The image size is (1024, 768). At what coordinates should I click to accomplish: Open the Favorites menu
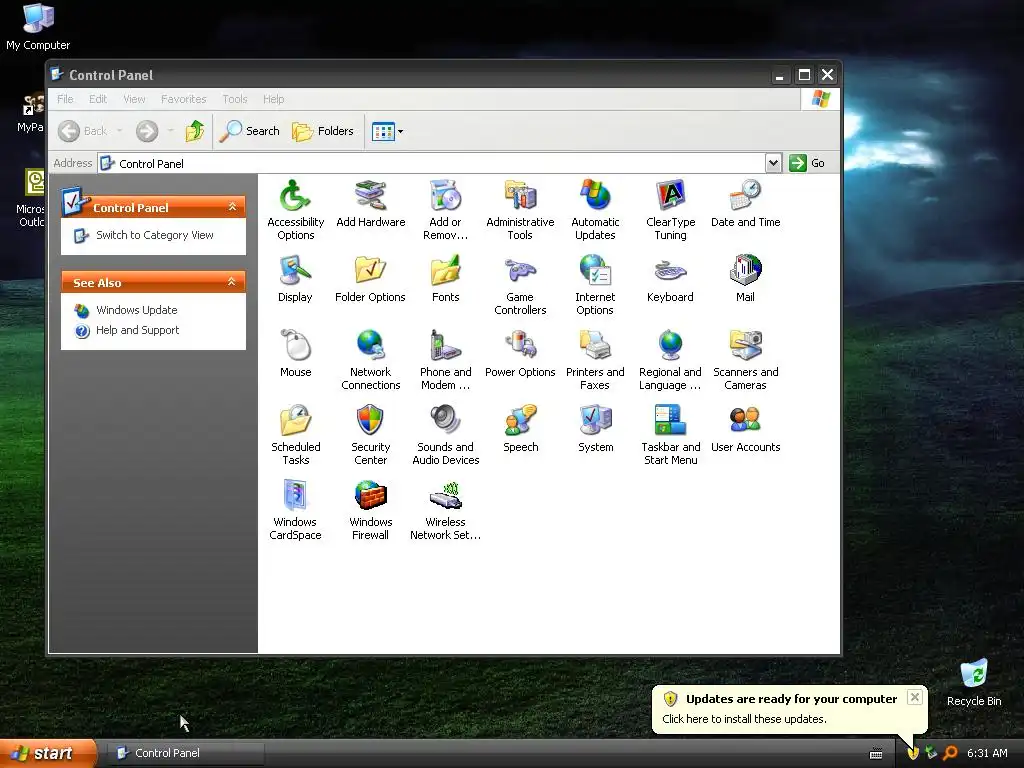[x=184, y=99]
